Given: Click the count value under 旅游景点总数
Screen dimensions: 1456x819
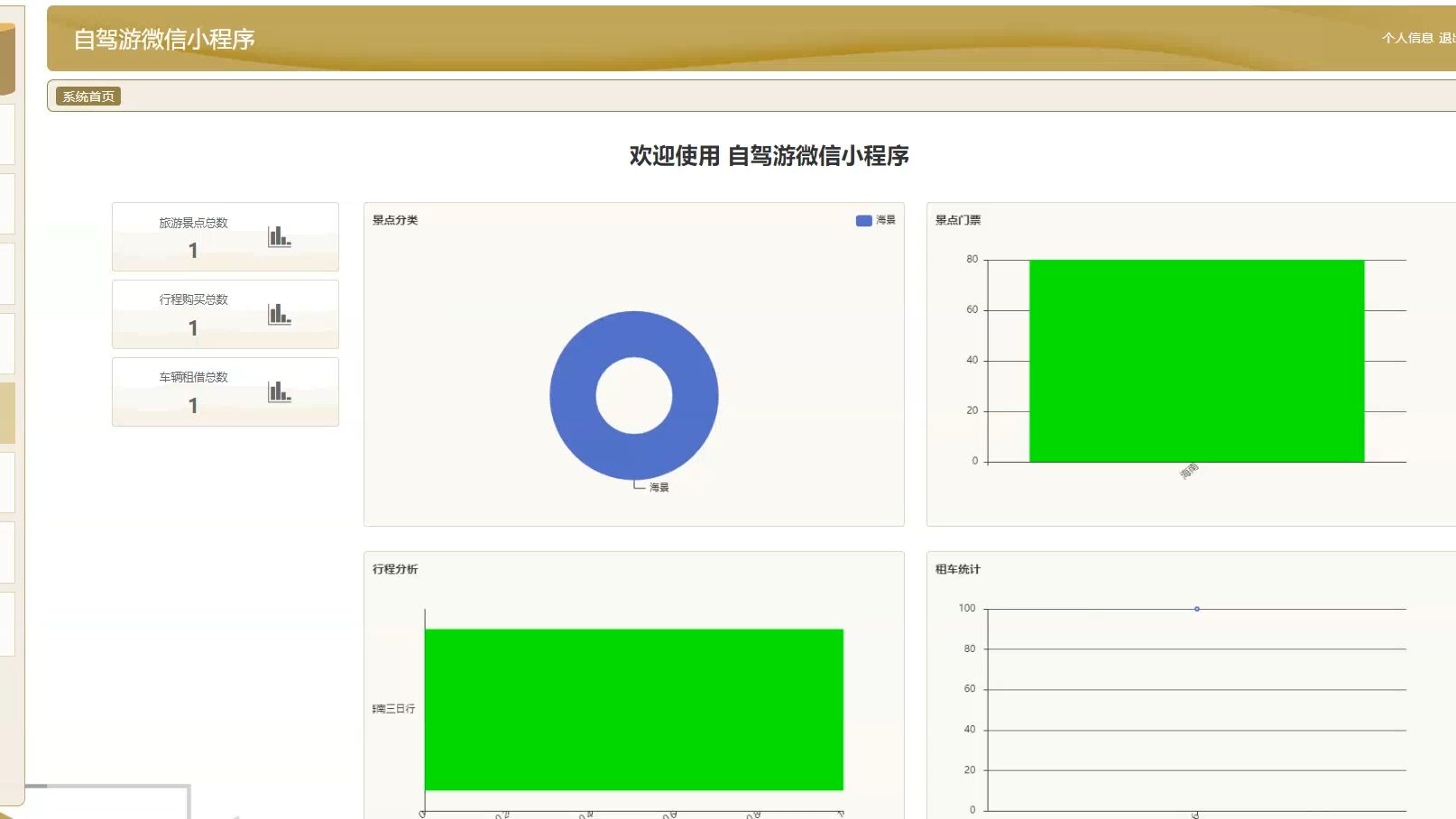Looking at the screenshot, I should click(x=193, y=251).
